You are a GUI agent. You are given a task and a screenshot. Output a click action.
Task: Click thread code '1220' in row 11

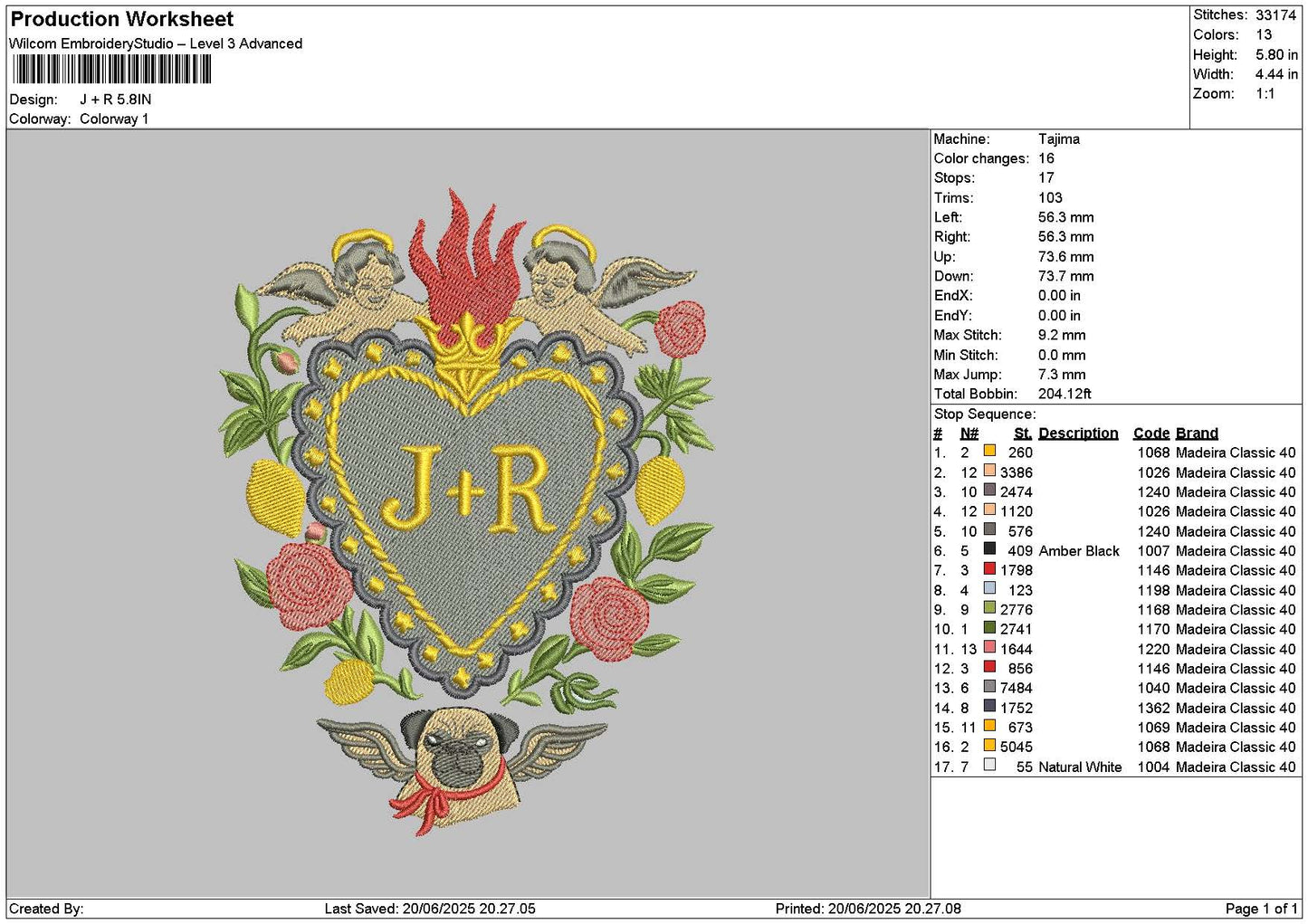coord(1153,649)
